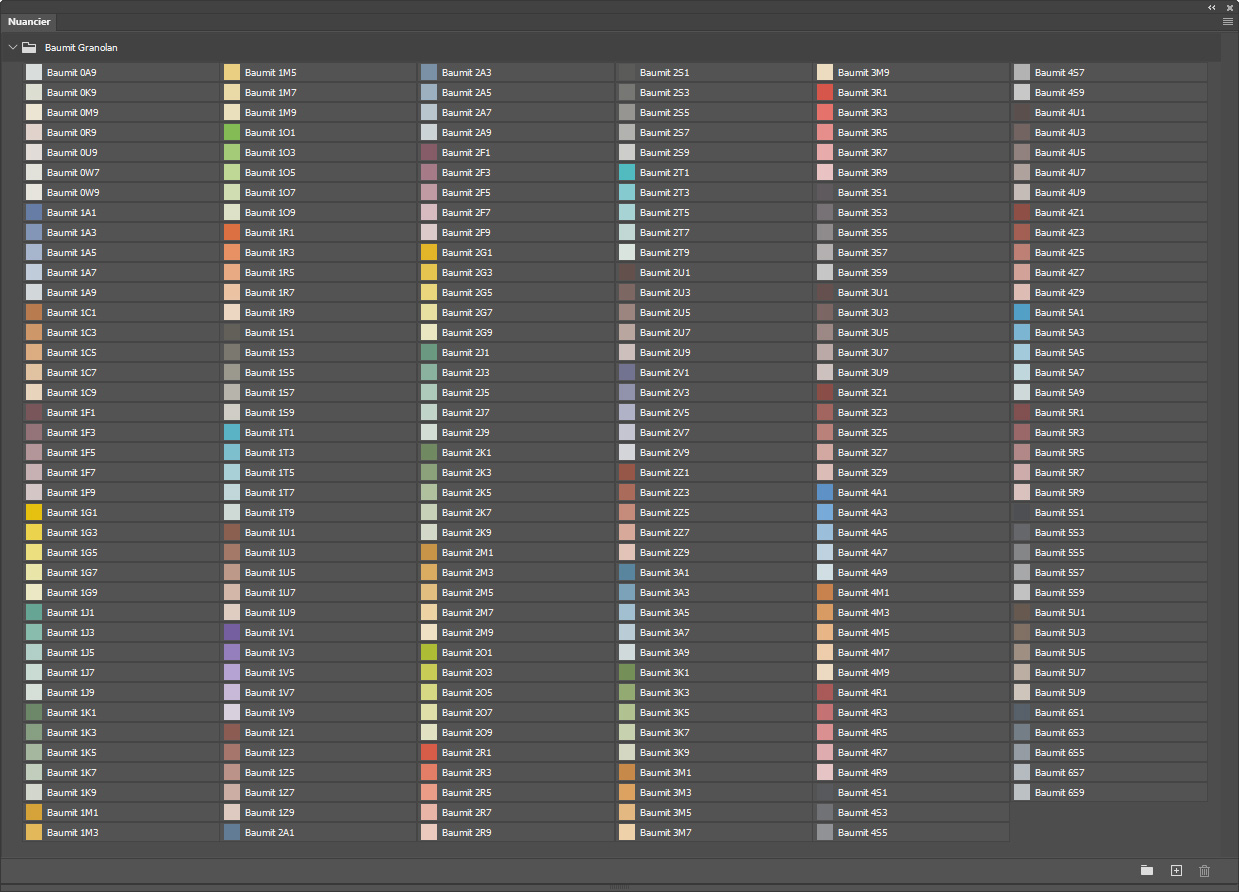Open the Nuancier panel options menu
This screenshot has width=1239, height=892.
point(1227,21)
